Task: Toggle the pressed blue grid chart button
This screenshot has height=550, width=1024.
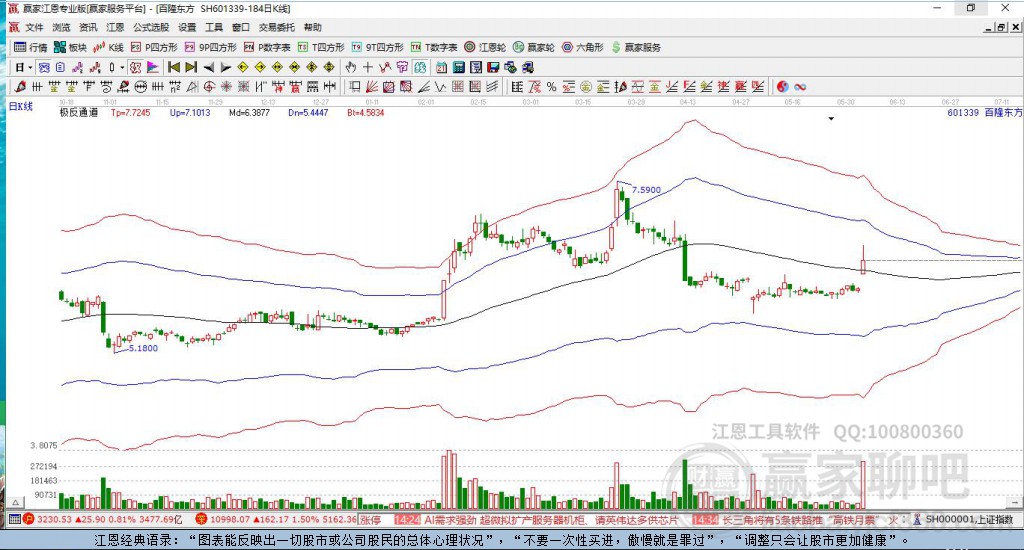Action: [x=43, y=67]
